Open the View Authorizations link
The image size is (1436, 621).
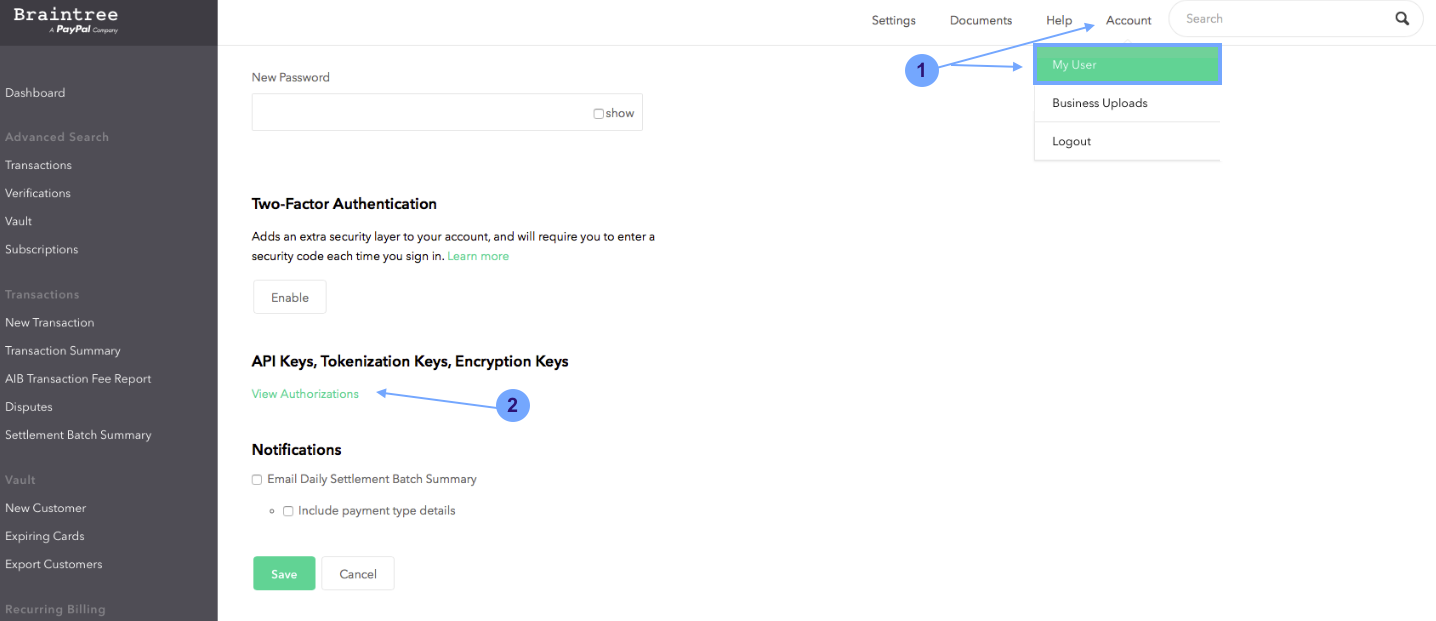305,394
